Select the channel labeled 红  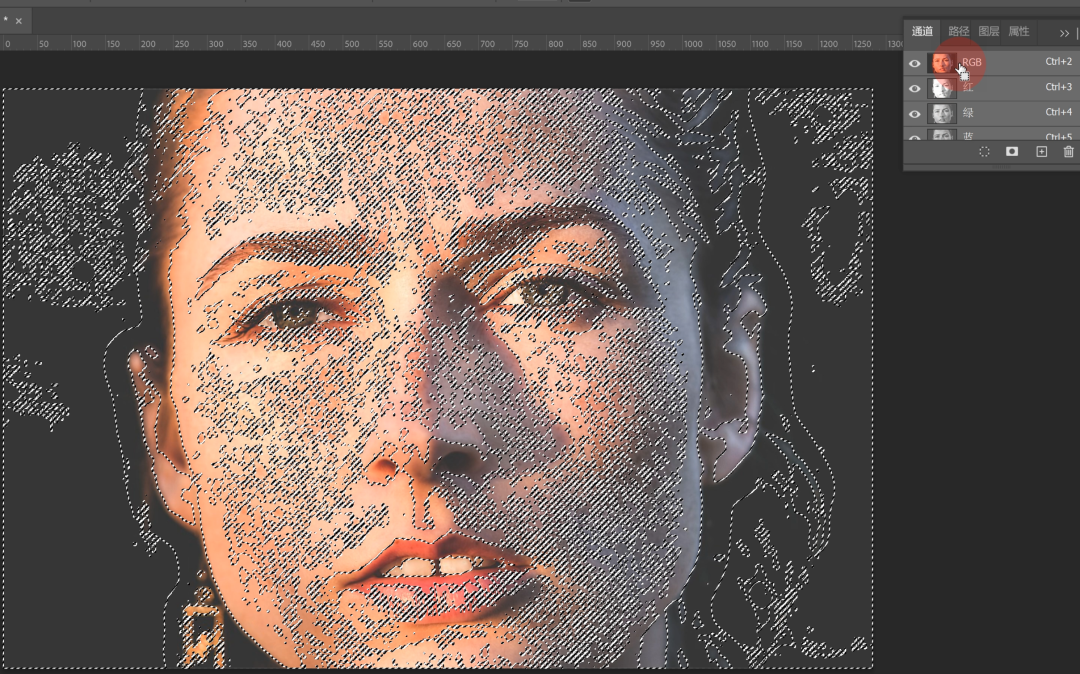click(x=992, y=87)
